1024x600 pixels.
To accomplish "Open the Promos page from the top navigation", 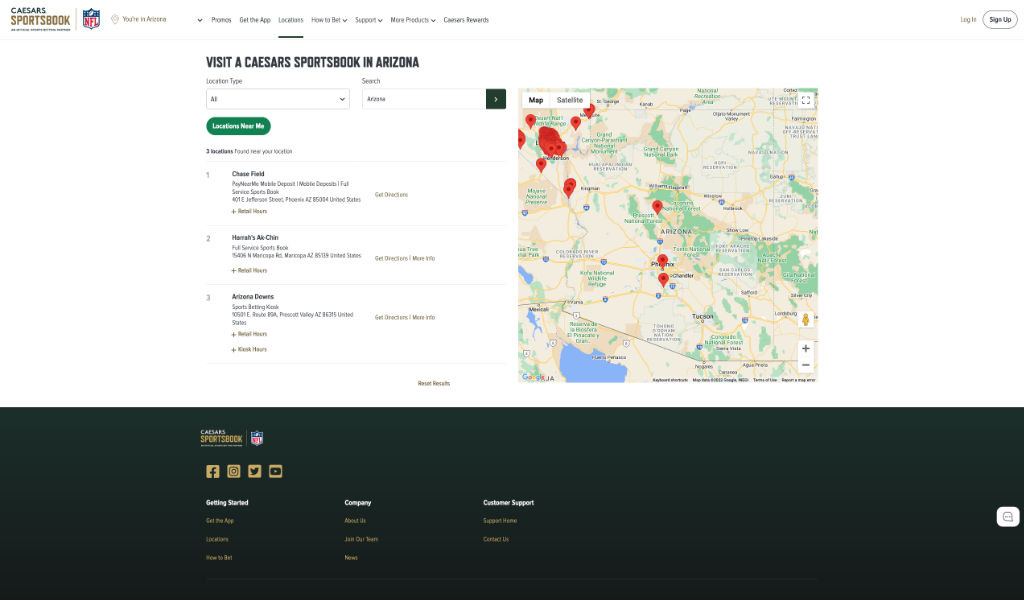I will coord(221,20).
